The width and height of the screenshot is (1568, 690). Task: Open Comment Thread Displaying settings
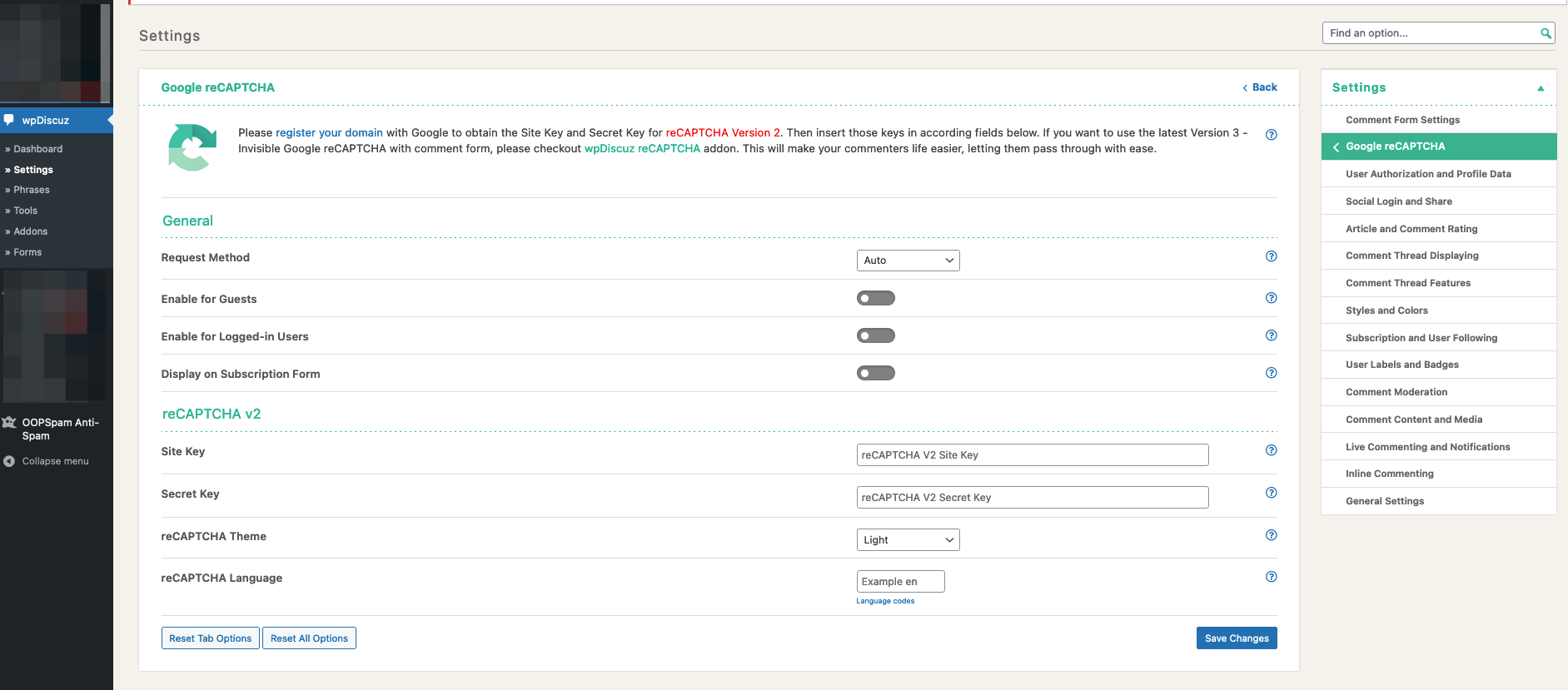click(1438, 256)
